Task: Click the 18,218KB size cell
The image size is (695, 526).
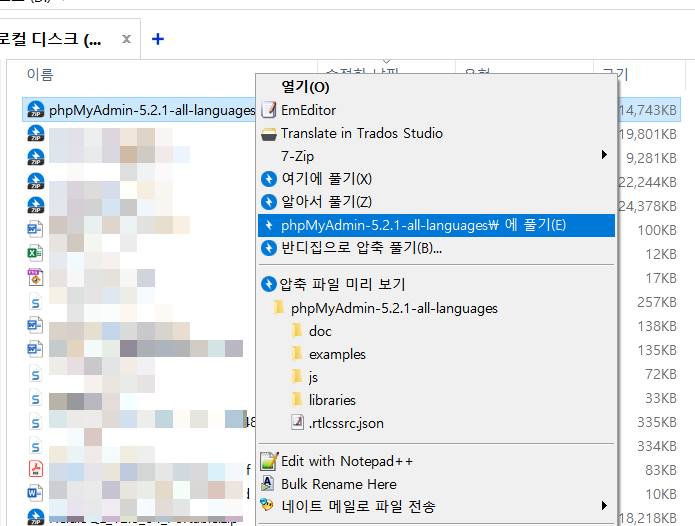Action: pos(648,518)
